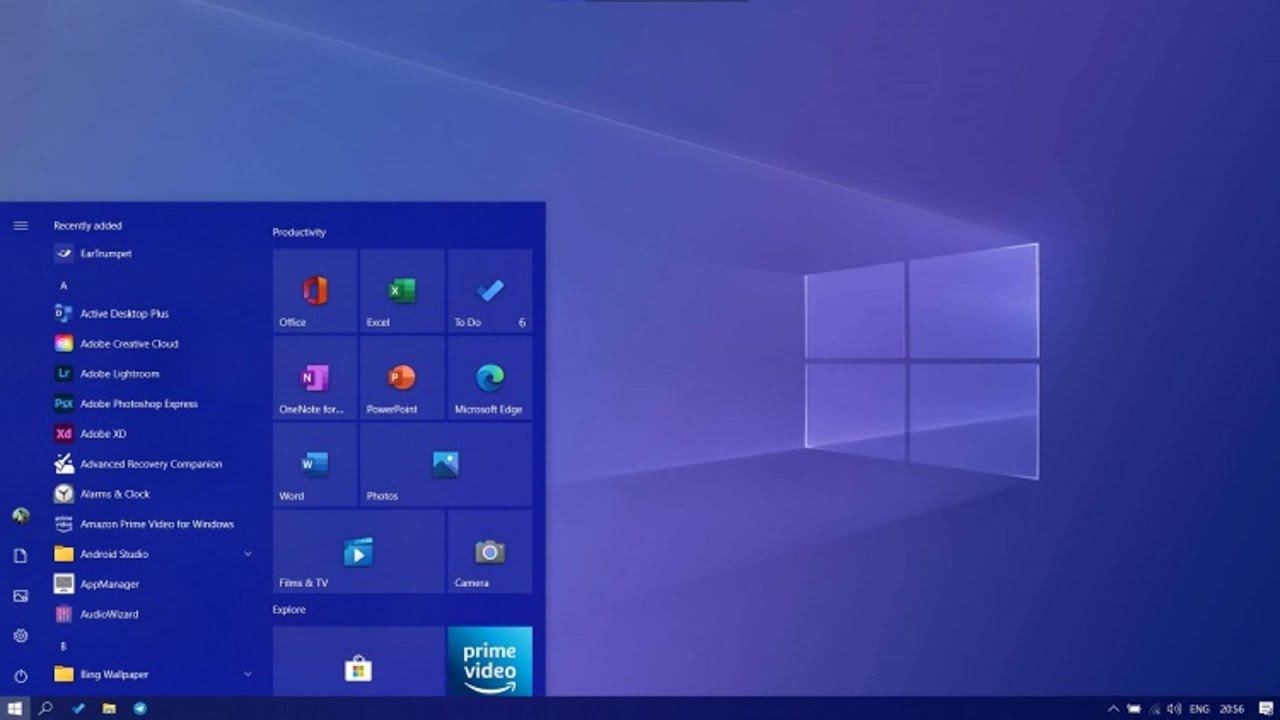The height and width of the screenshot is (720, 1280).
Task: Launch the Camera tile
Action: coord(490,552)
